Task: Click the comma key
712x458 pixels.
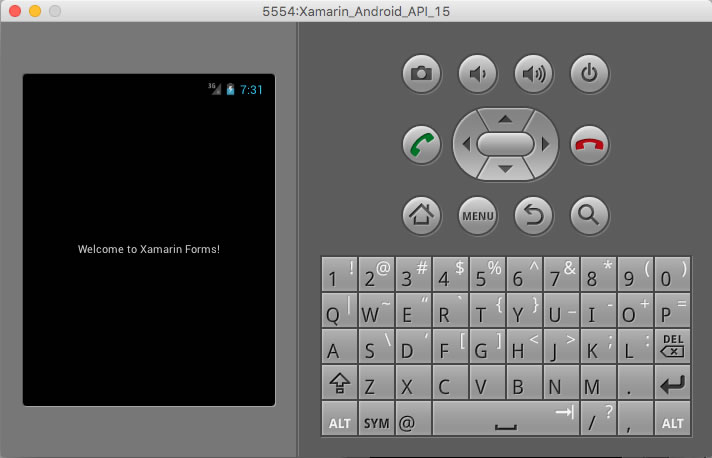Action: coord(635,419)
